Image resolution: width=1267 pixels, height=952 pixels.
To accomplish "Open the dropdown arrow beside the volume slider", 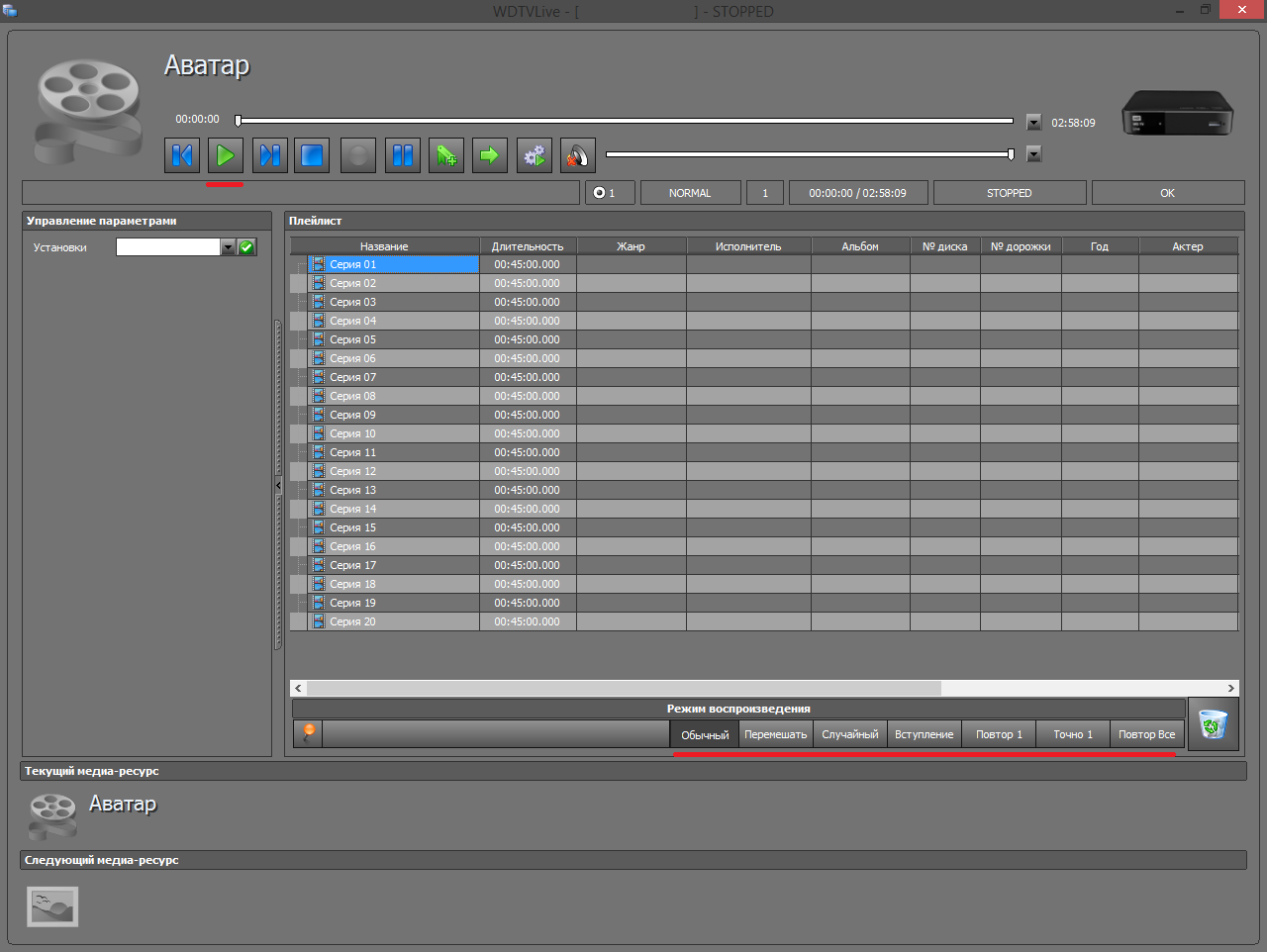I will [1033, 153].
